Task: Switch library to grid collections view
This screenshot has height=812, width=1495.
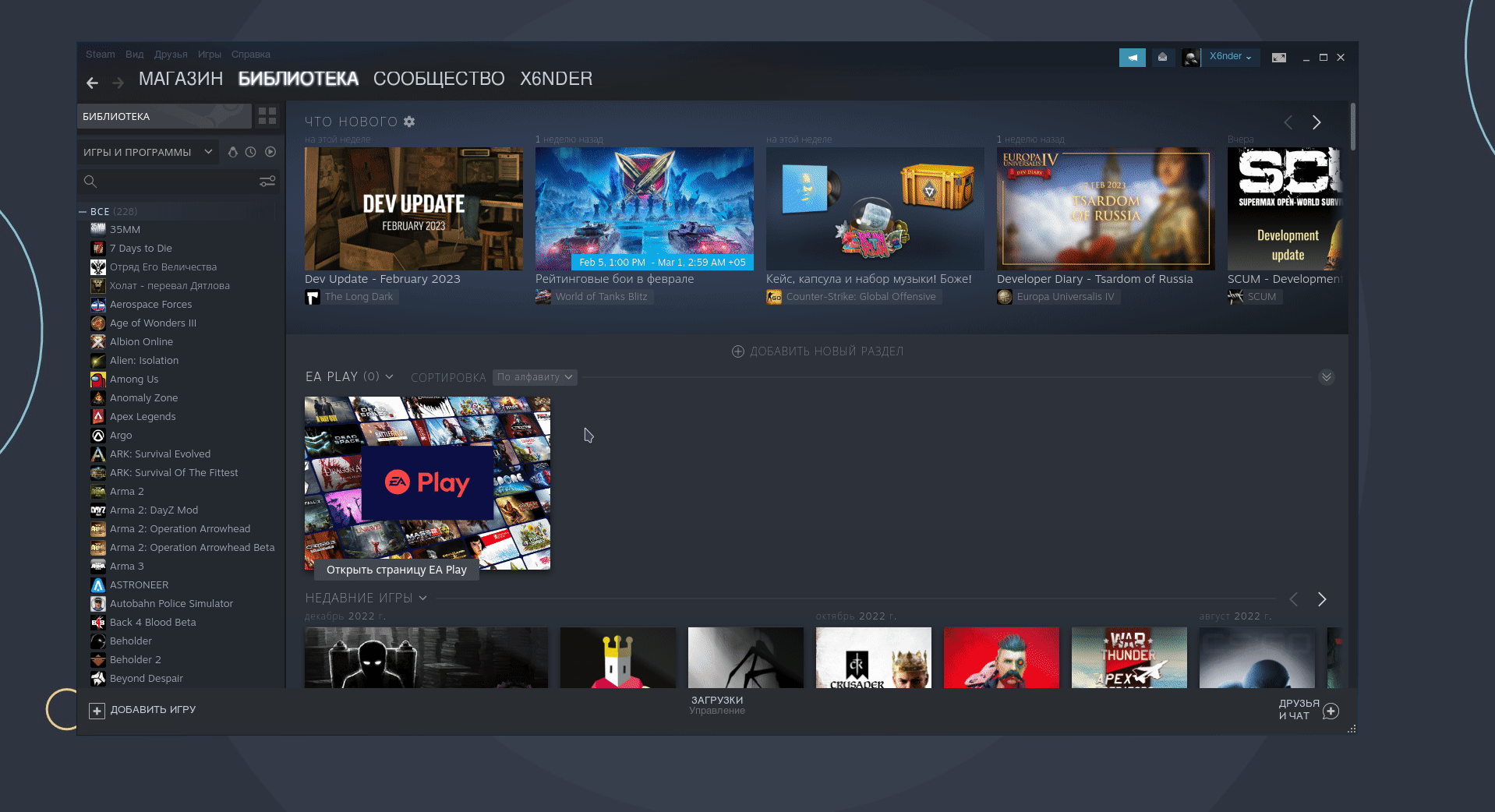Action: (267, 116)
